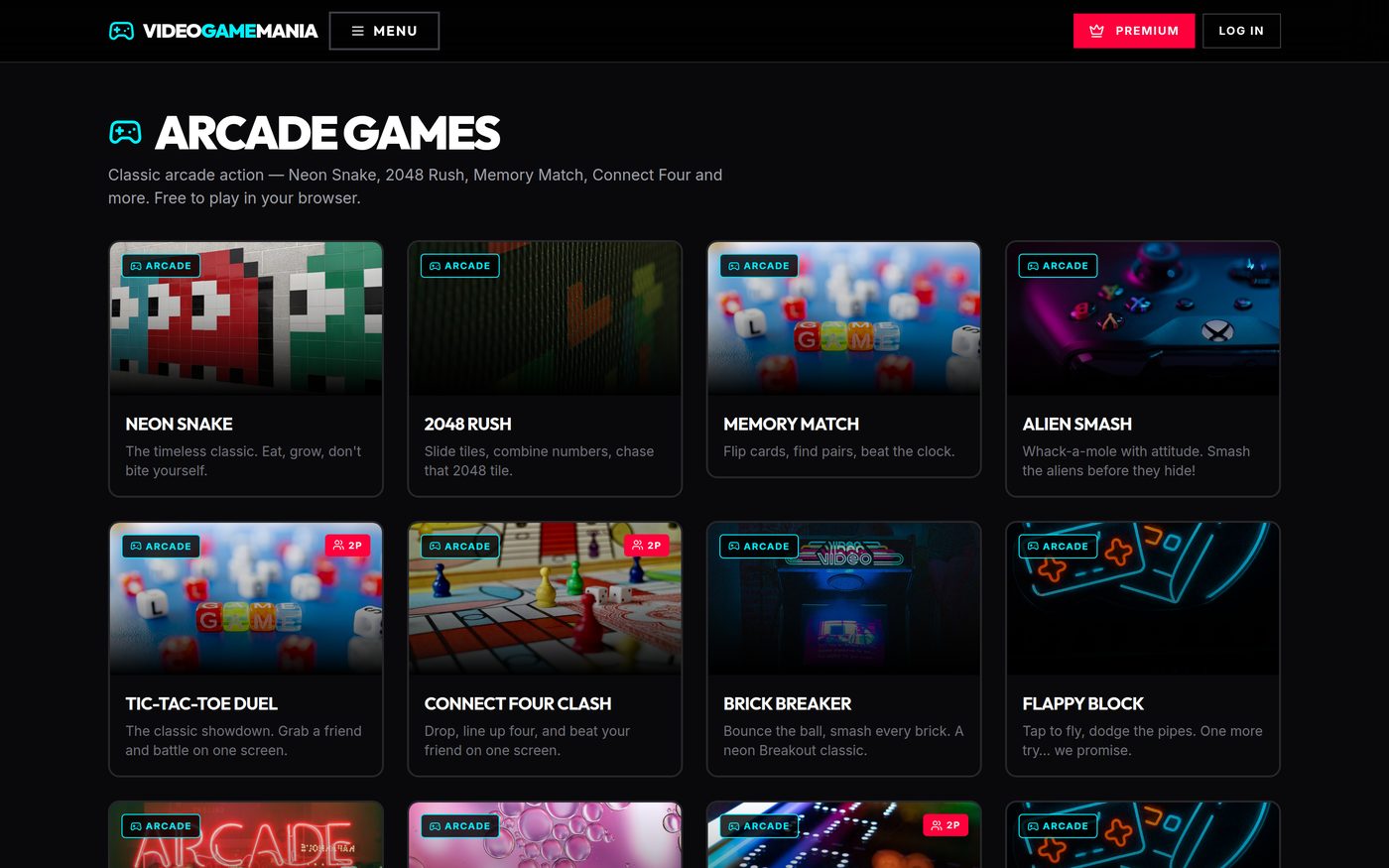
Task: Open the Alien Smash controller thumbnail
Action: pos(1143,318)
